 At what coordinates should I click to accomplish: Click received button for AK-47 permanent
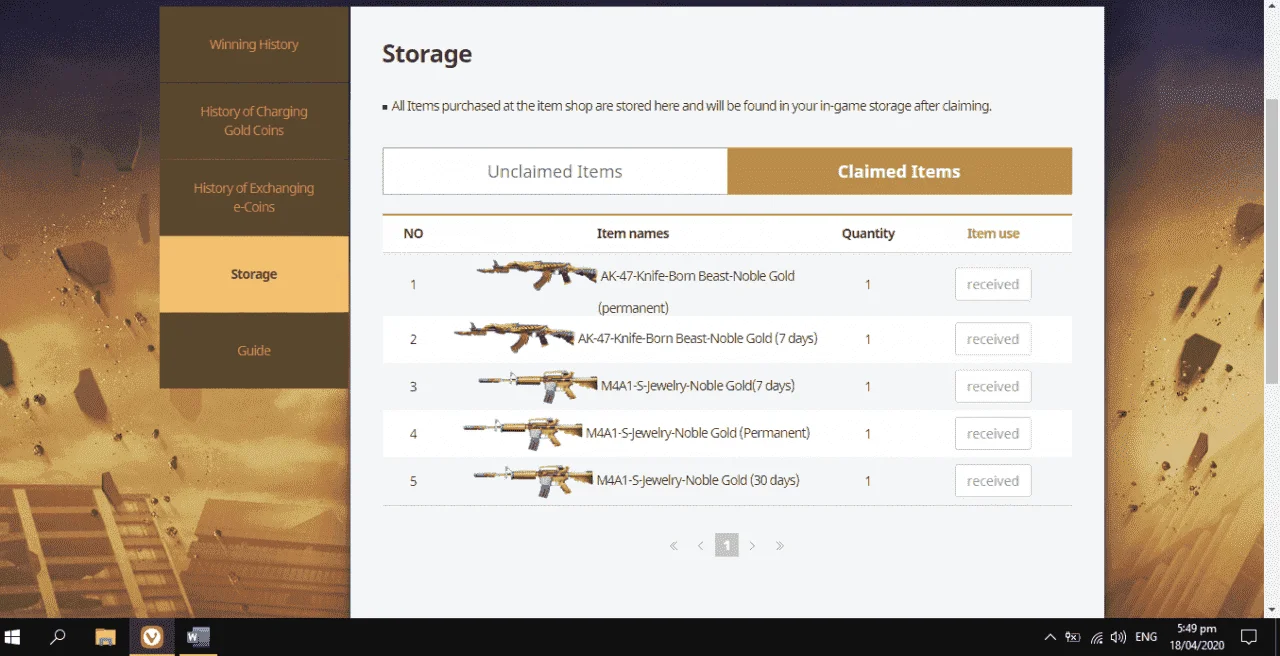[x=993, y=284]
